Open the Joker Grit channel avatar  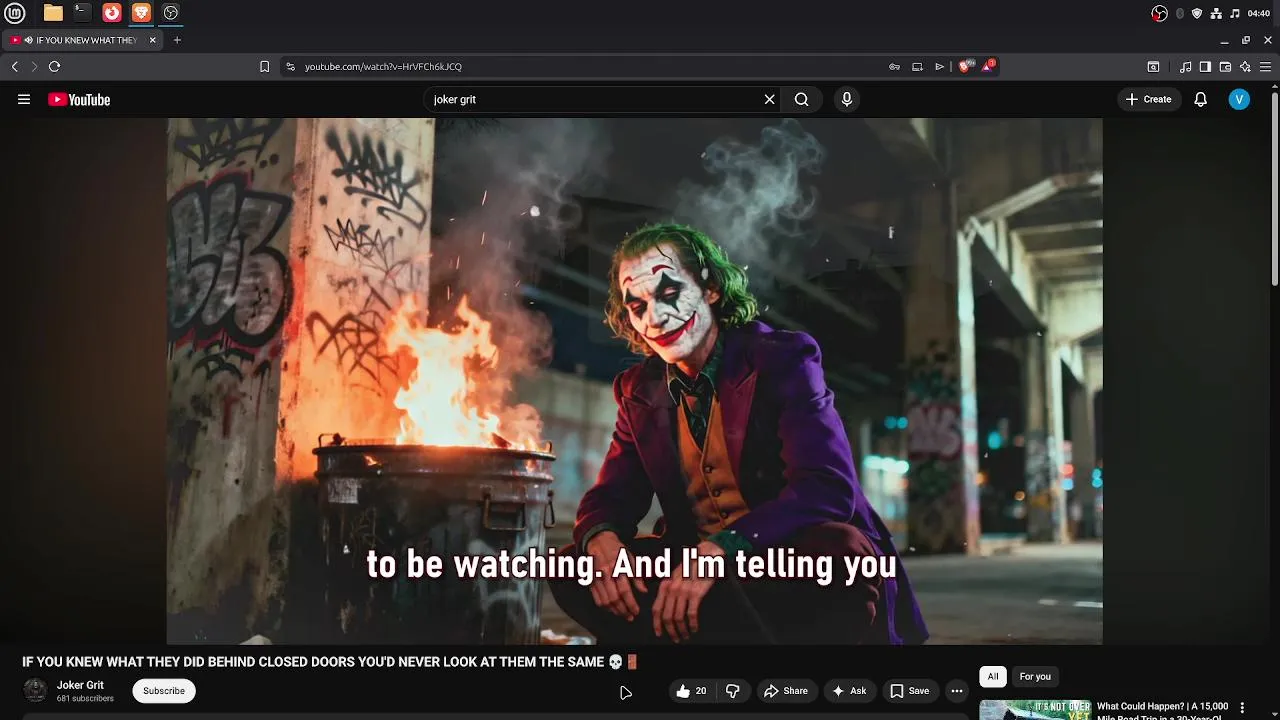point(35,690)
